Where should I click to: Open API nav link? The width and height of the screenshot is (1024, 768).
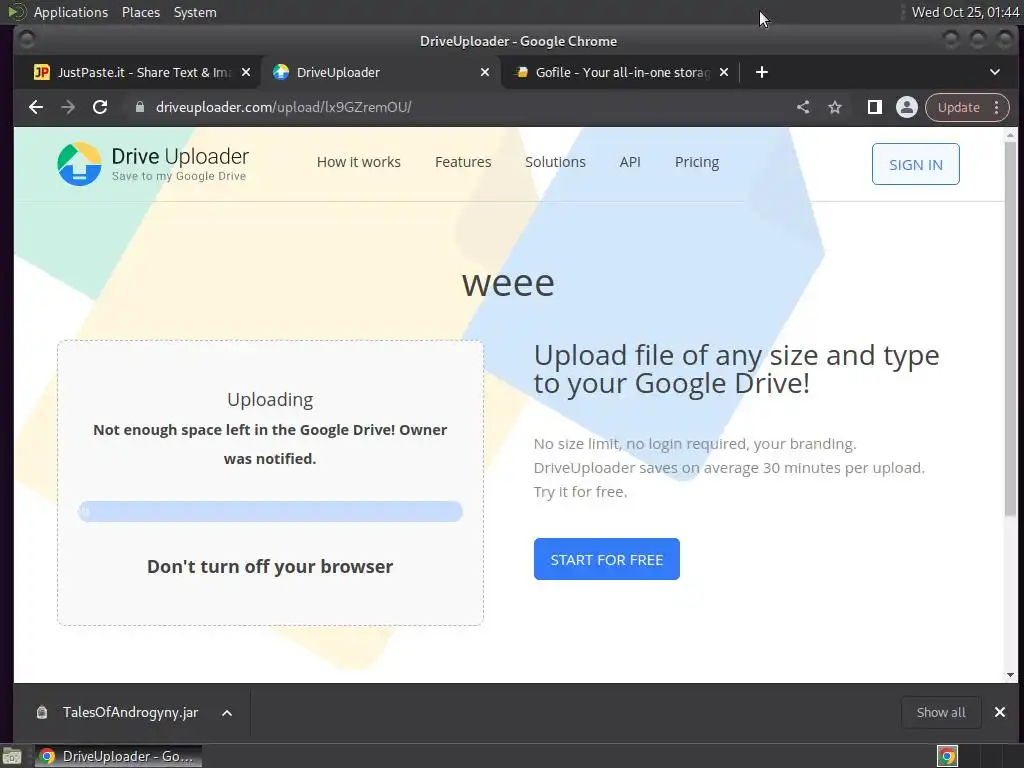(x=630, y=162)
